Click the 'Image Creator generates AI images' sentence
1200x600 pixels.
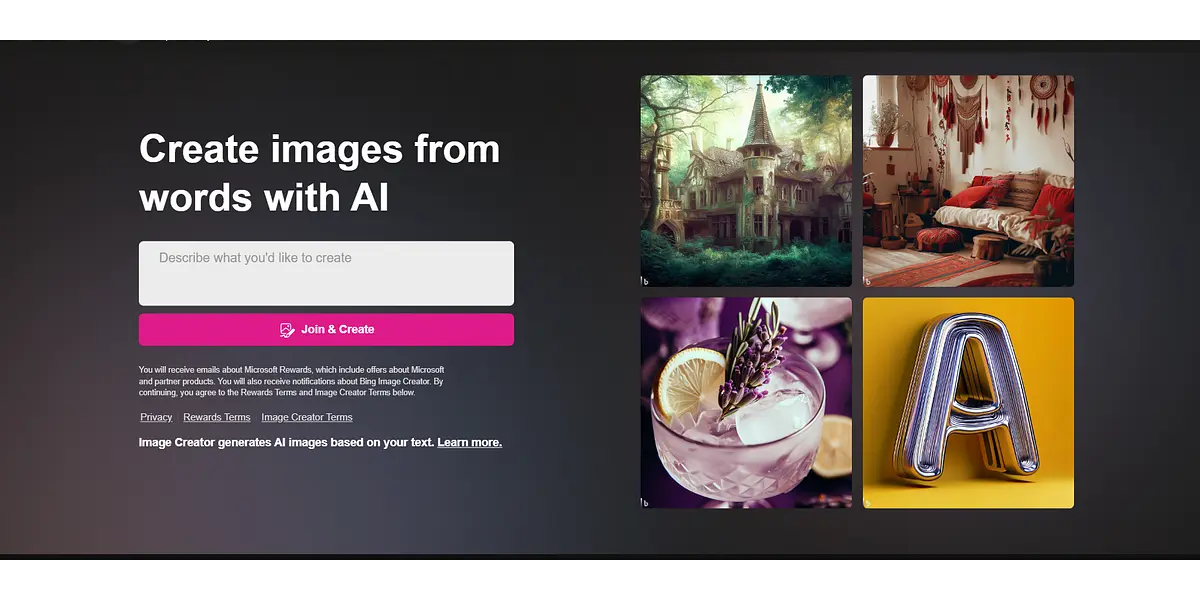pos(287,442)
